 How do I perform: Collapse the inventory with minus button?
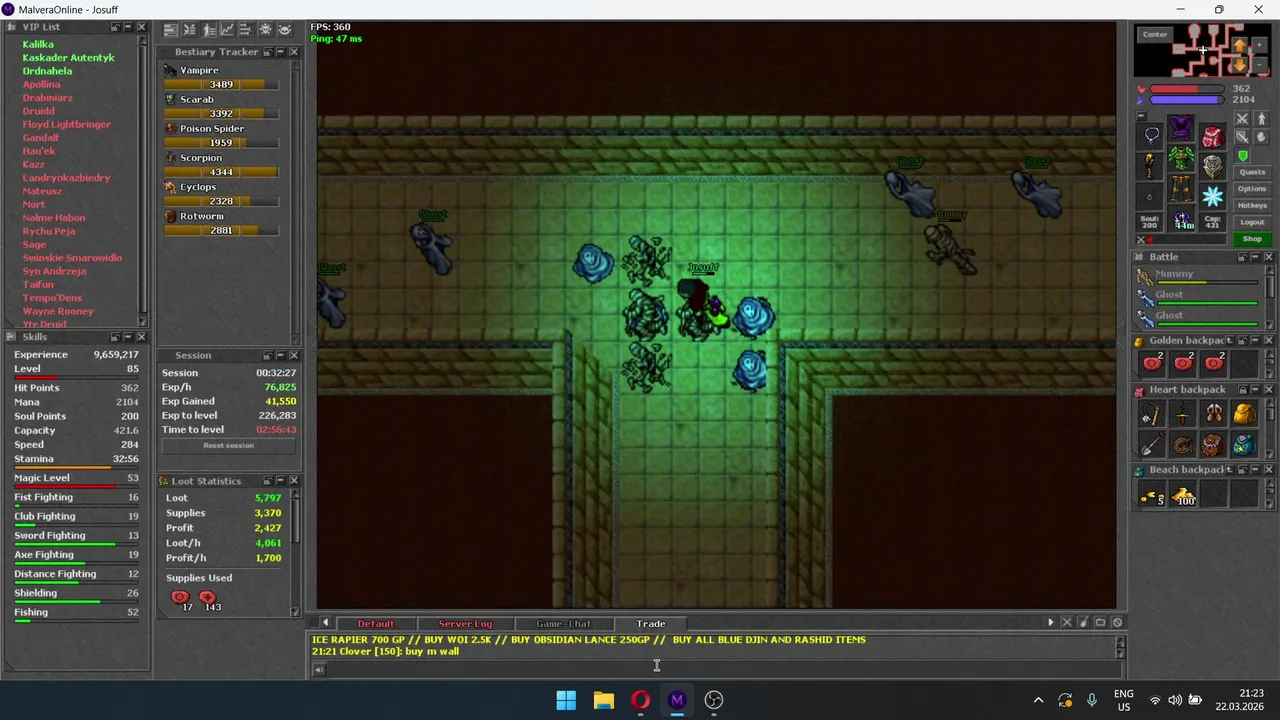(1141, 116)
